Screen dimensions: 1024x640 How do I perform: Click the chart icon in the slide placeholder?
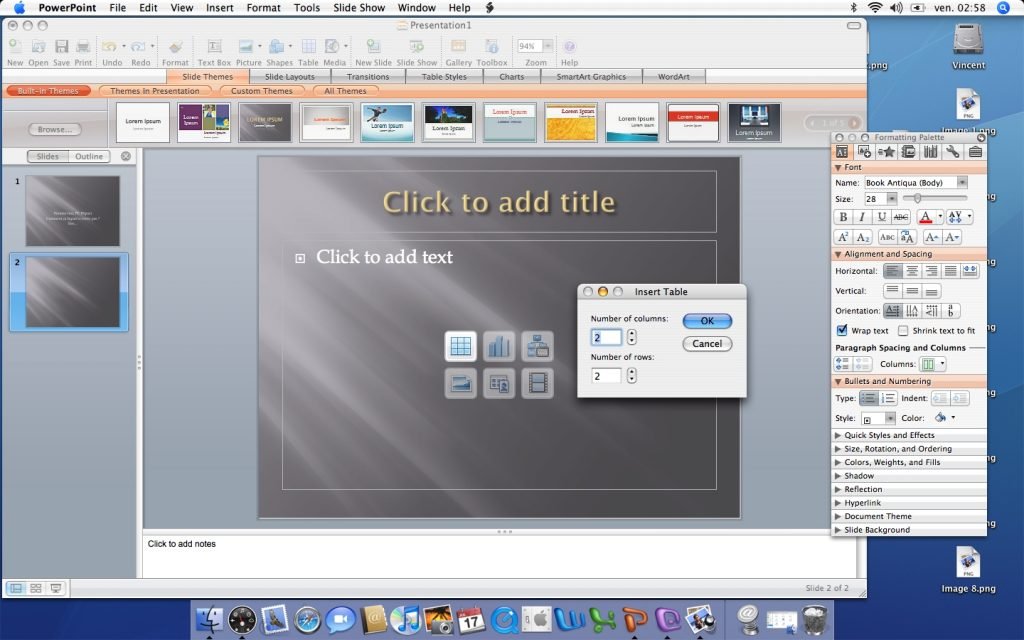pos(498,345)
